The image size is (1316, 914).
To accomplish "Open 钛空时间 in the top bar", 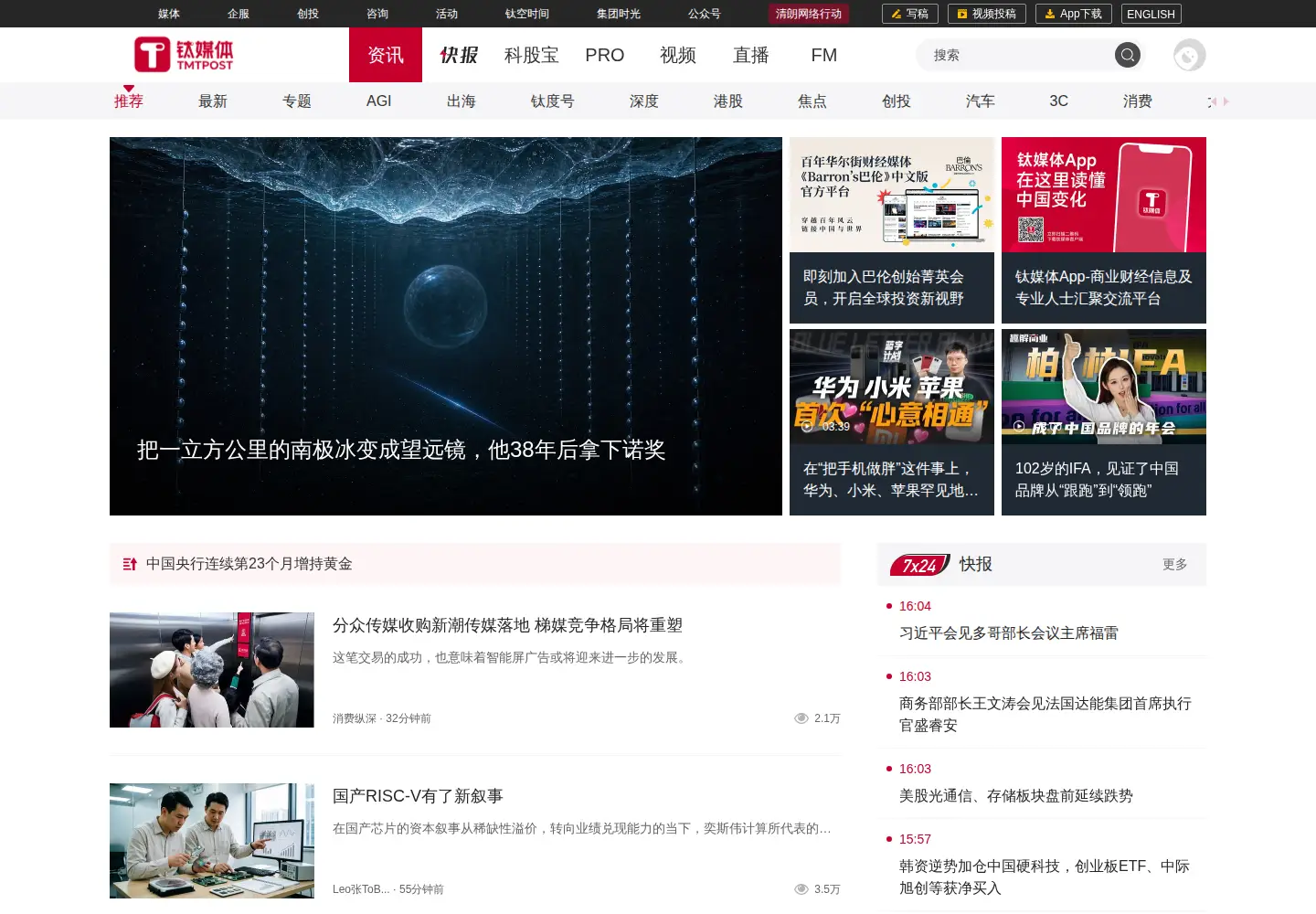I will pyautogui.click(x=527, y=14).
